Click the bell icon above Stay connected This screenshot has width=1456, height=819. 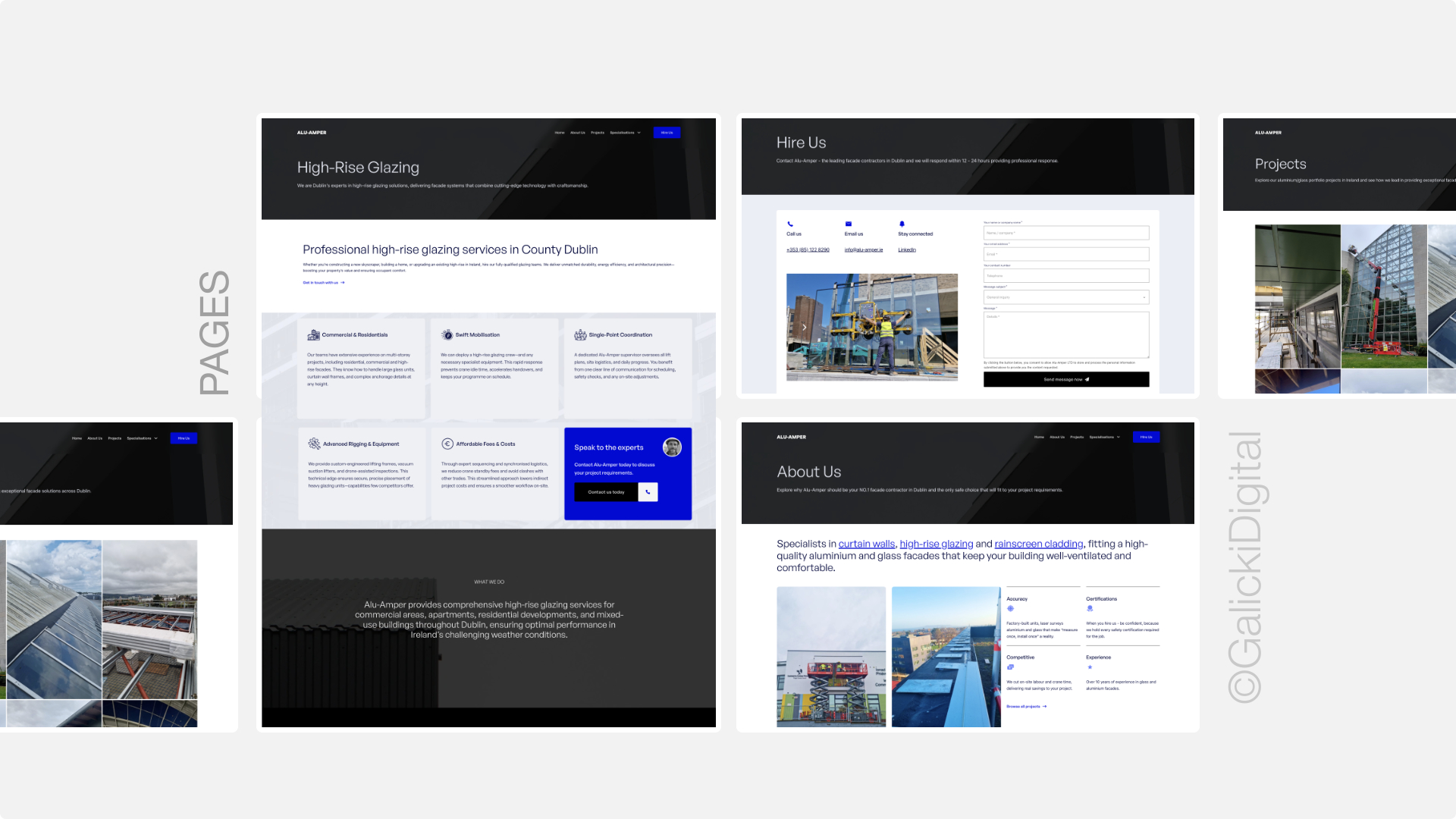click(x=902, y=224)
